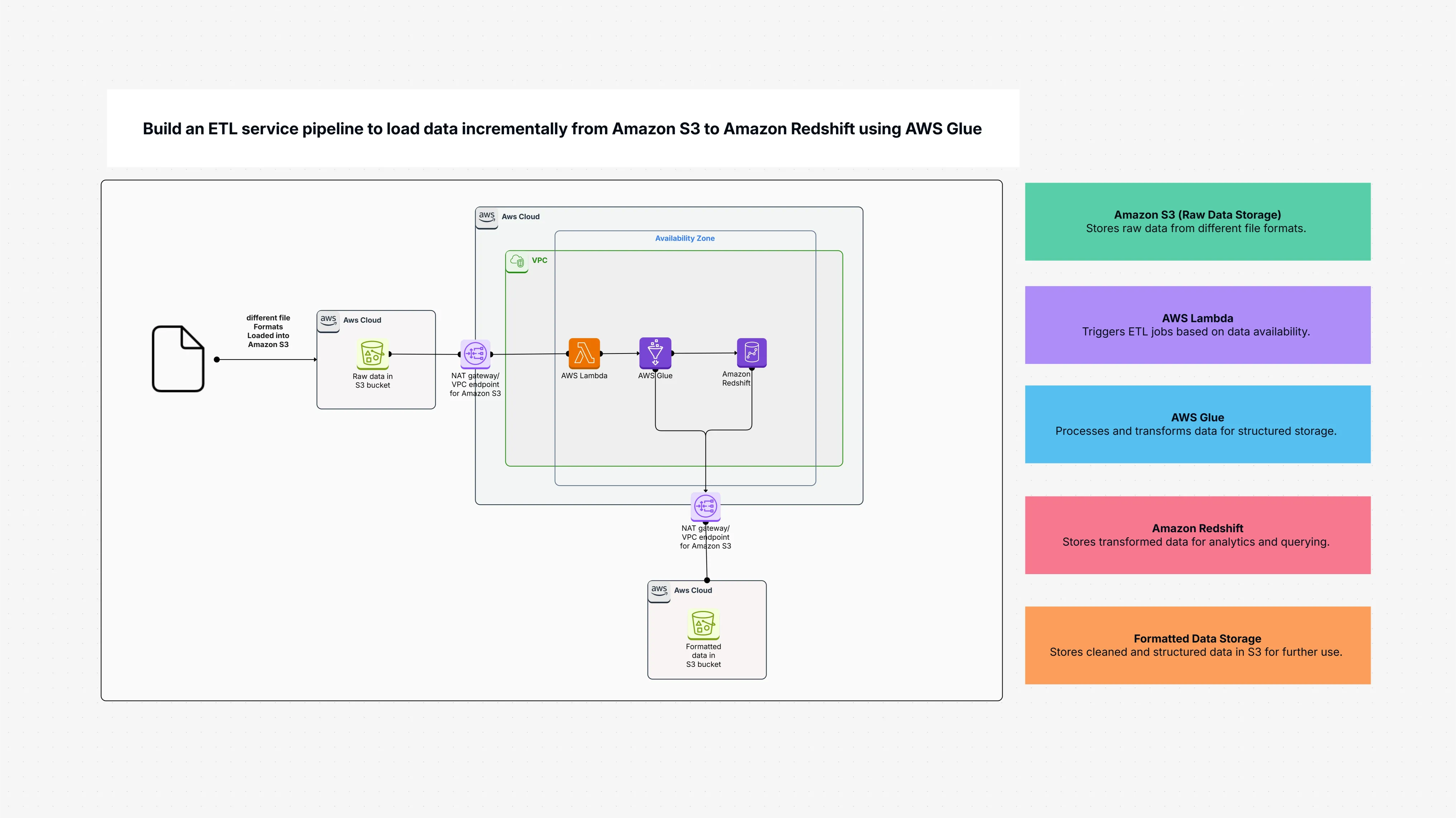Click the Amazon Redshift database icon

[752, 353]
